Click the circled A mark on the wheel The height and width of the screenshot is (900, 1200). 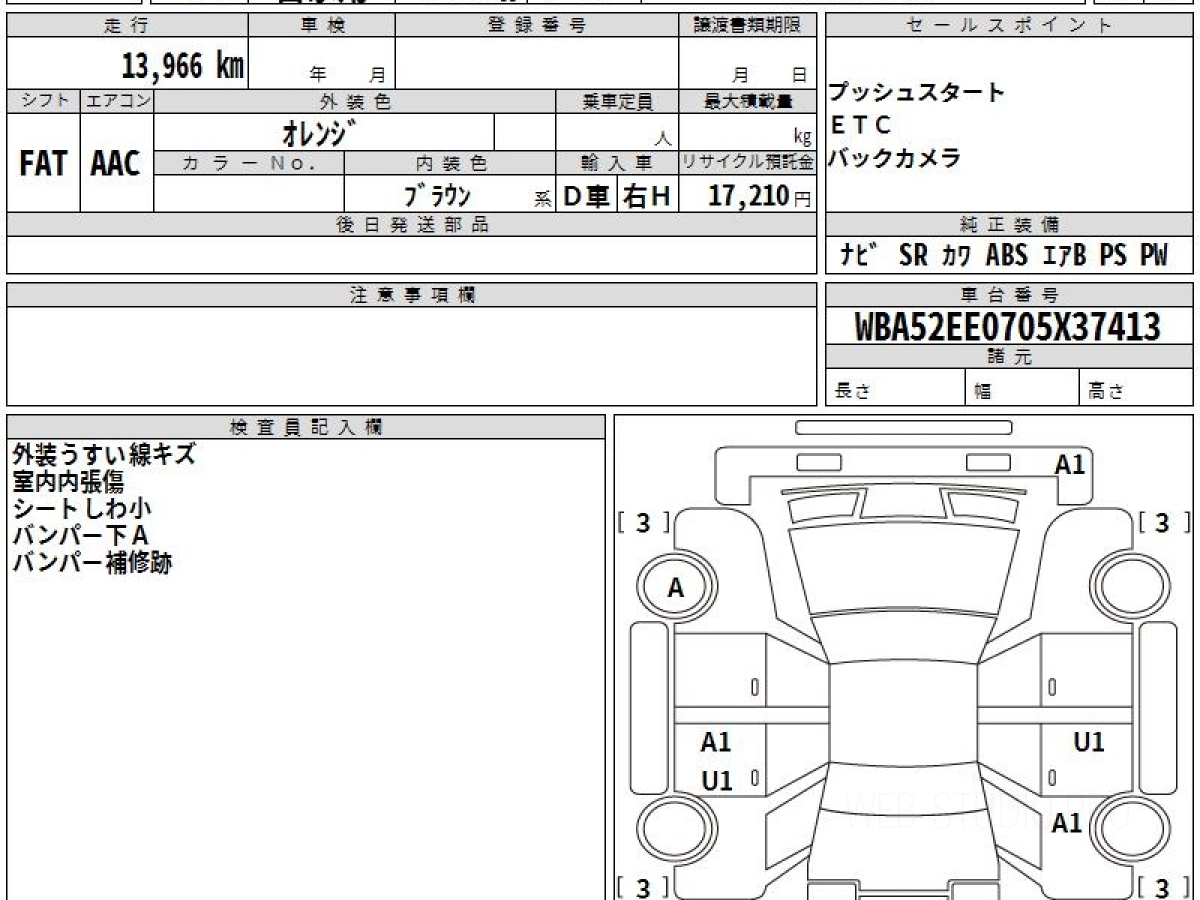point(676,588)
